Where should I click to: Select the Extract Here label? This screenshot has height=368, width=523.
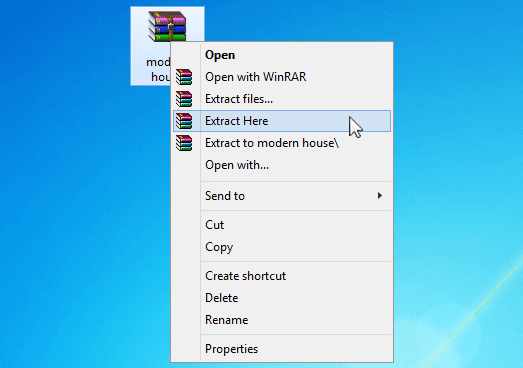pos(236,121)
